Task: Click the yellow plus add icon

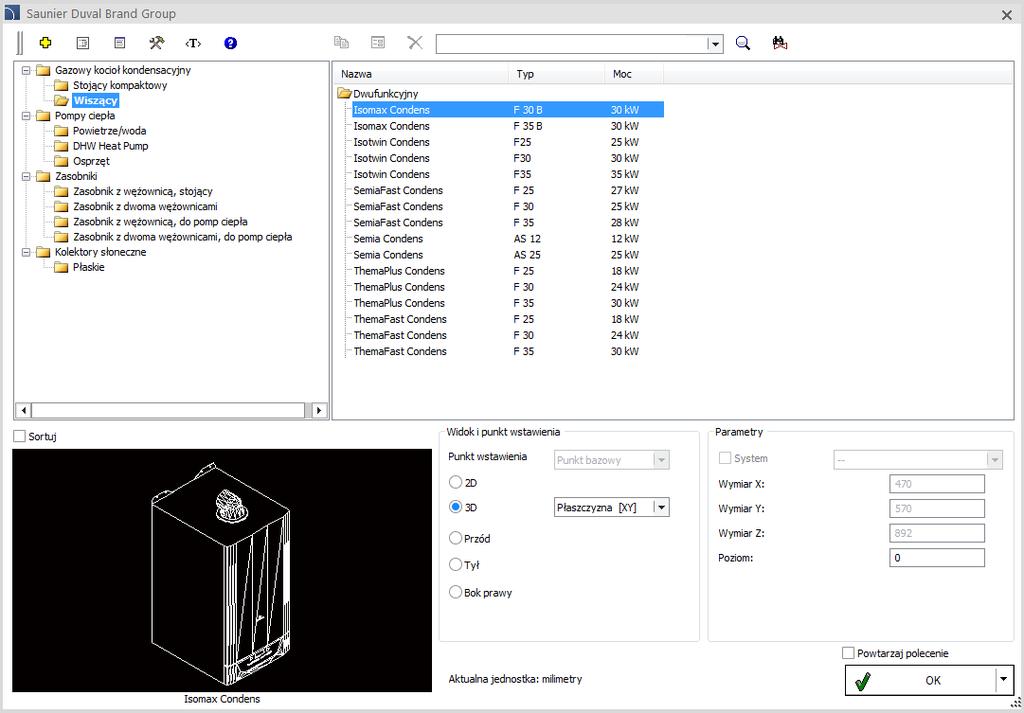Action: [x=45, y=43]
